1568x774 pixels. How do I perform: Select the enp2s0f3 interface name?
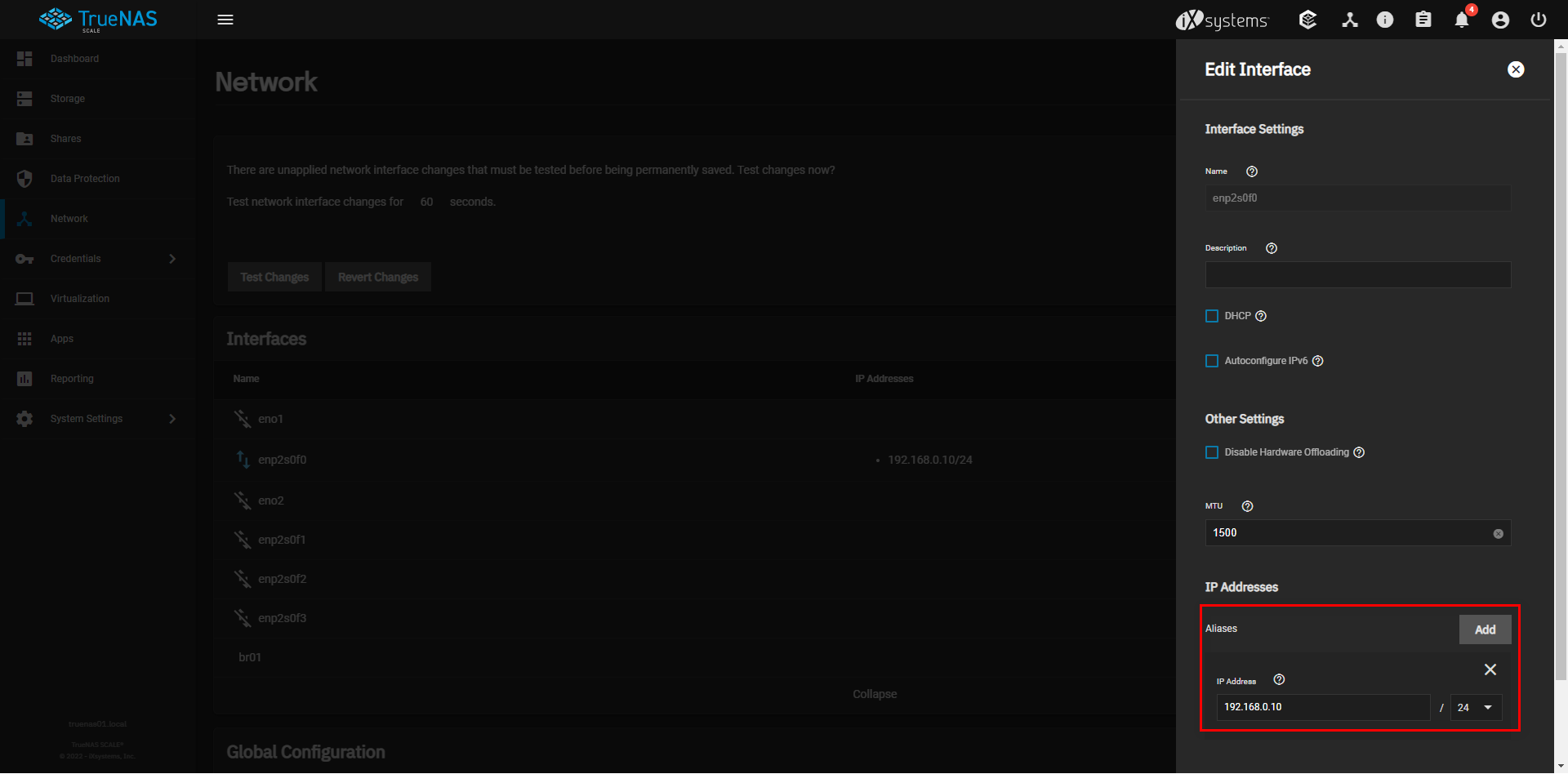(x=283, y=618)
